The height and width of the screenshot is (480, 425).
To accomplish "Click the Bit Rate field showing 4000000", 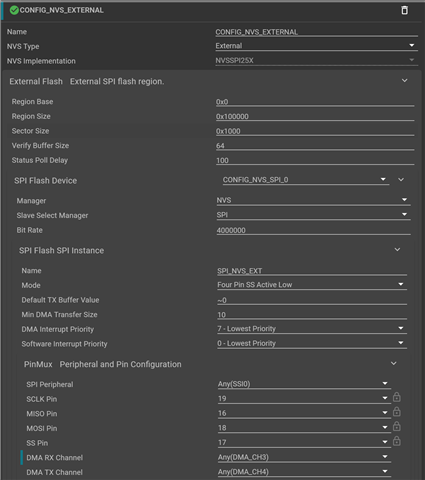I will 313,230.
